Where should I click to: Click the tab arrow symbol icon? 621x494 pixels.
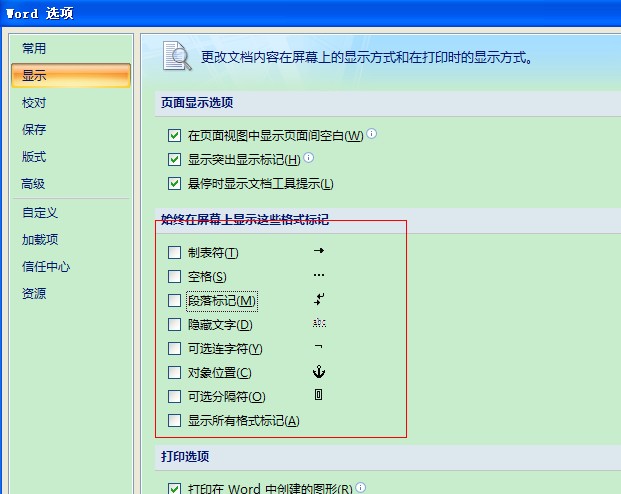319,250
